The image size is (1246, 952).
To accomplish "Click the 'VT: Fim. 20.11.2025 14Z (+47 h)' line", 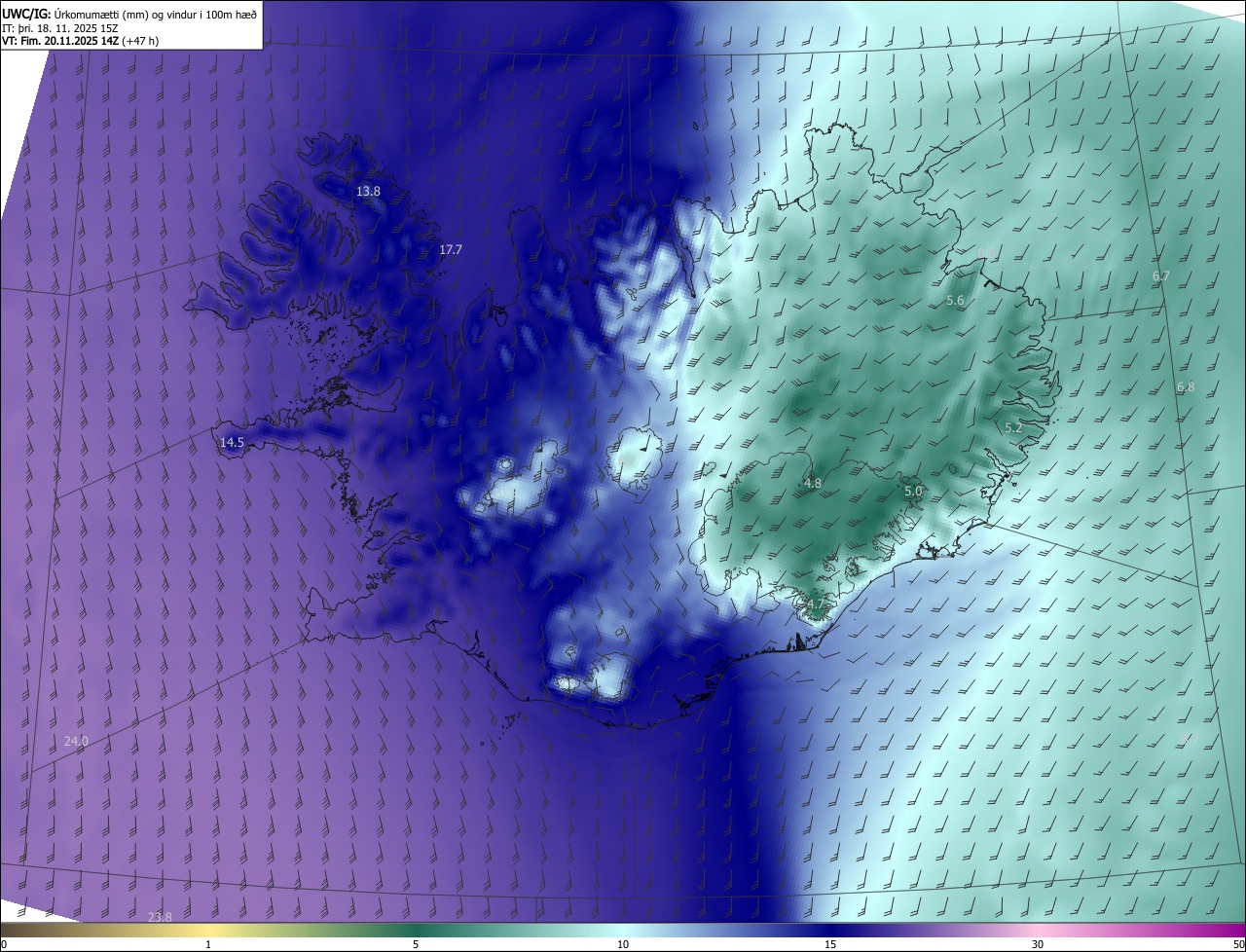I will (x=81, y=41).
